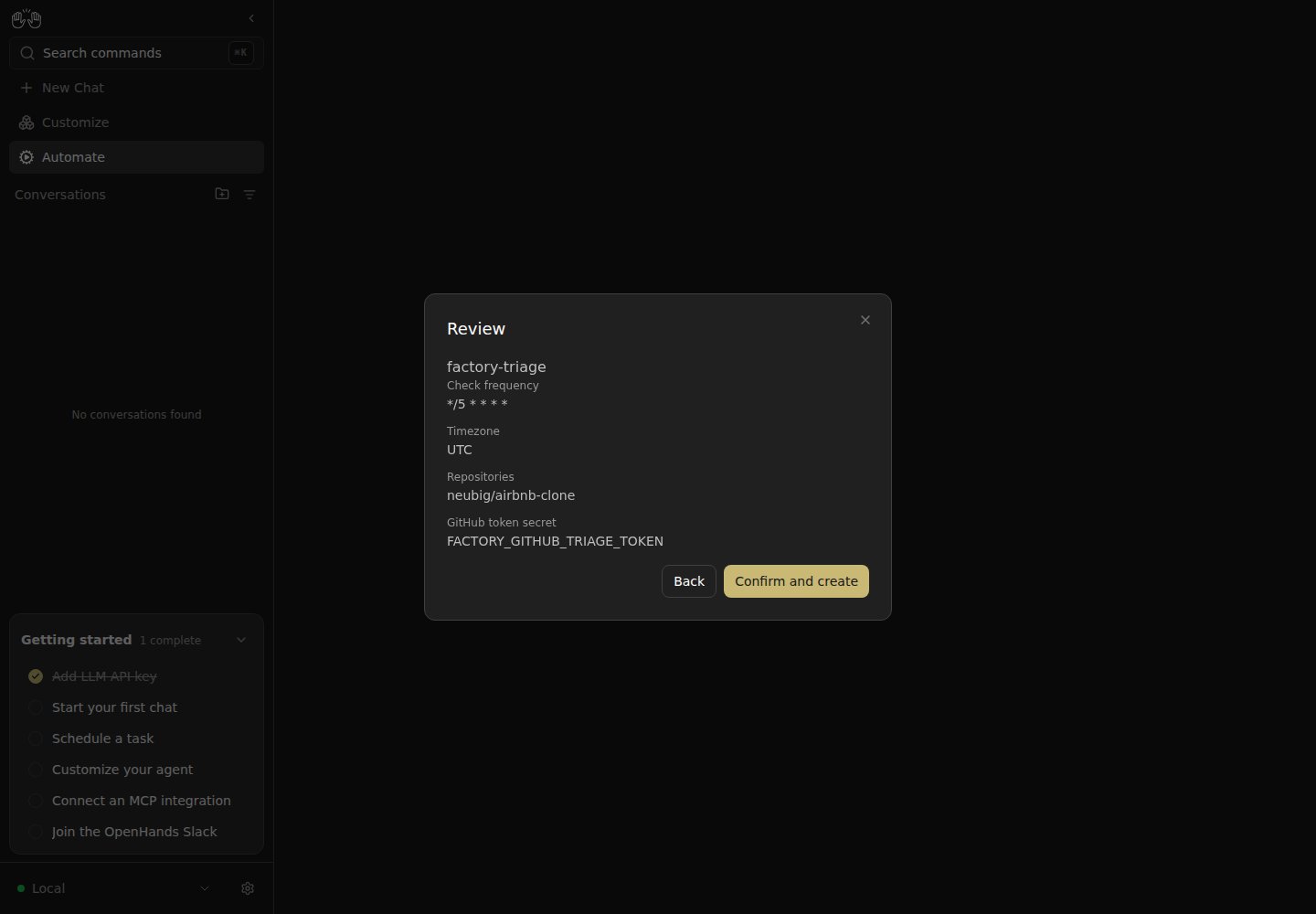Click the completed Add LLM API key checkmark

coord(36,676)
